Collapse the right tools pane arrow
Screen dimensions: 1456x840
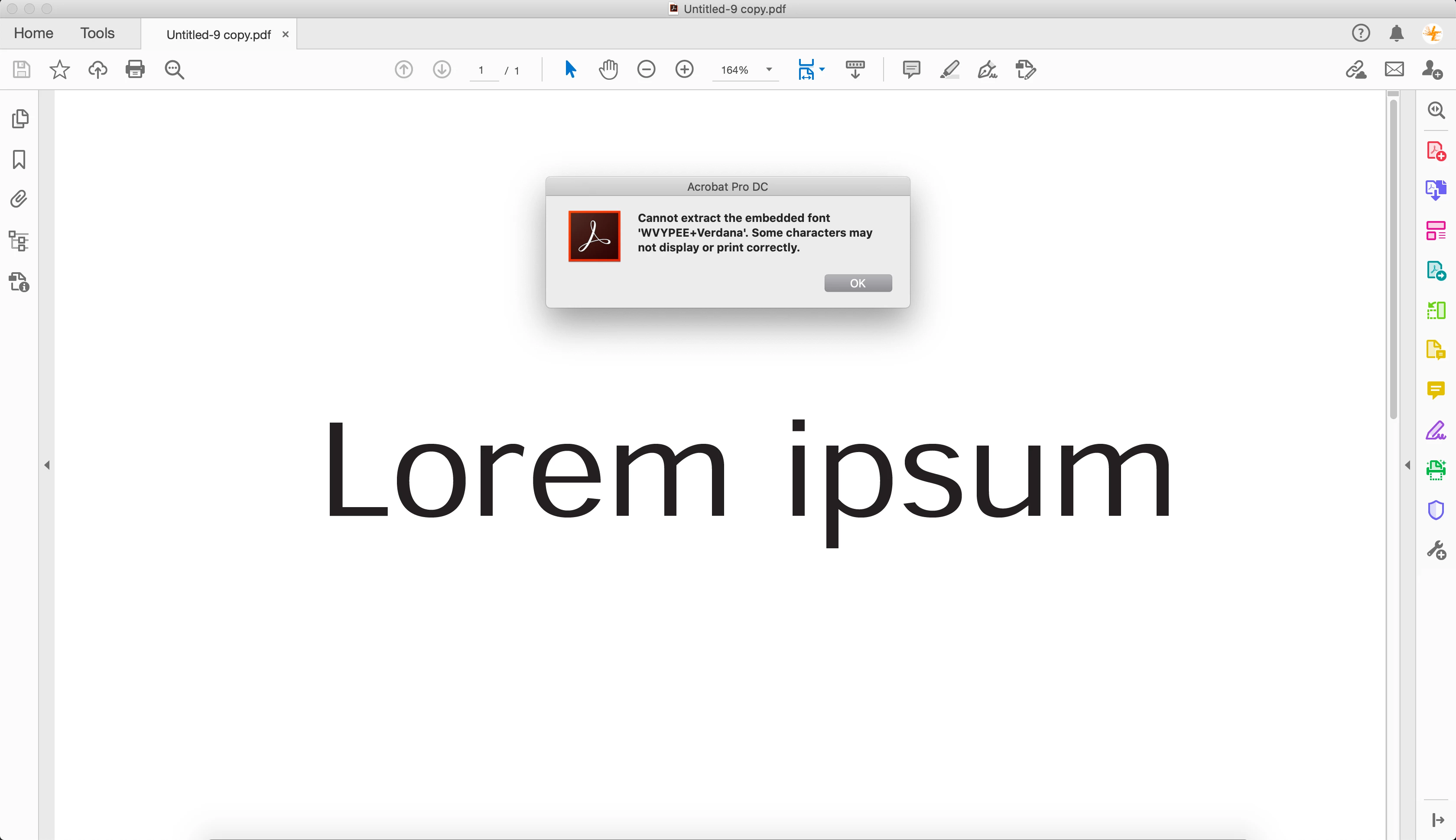point(1407,465)
